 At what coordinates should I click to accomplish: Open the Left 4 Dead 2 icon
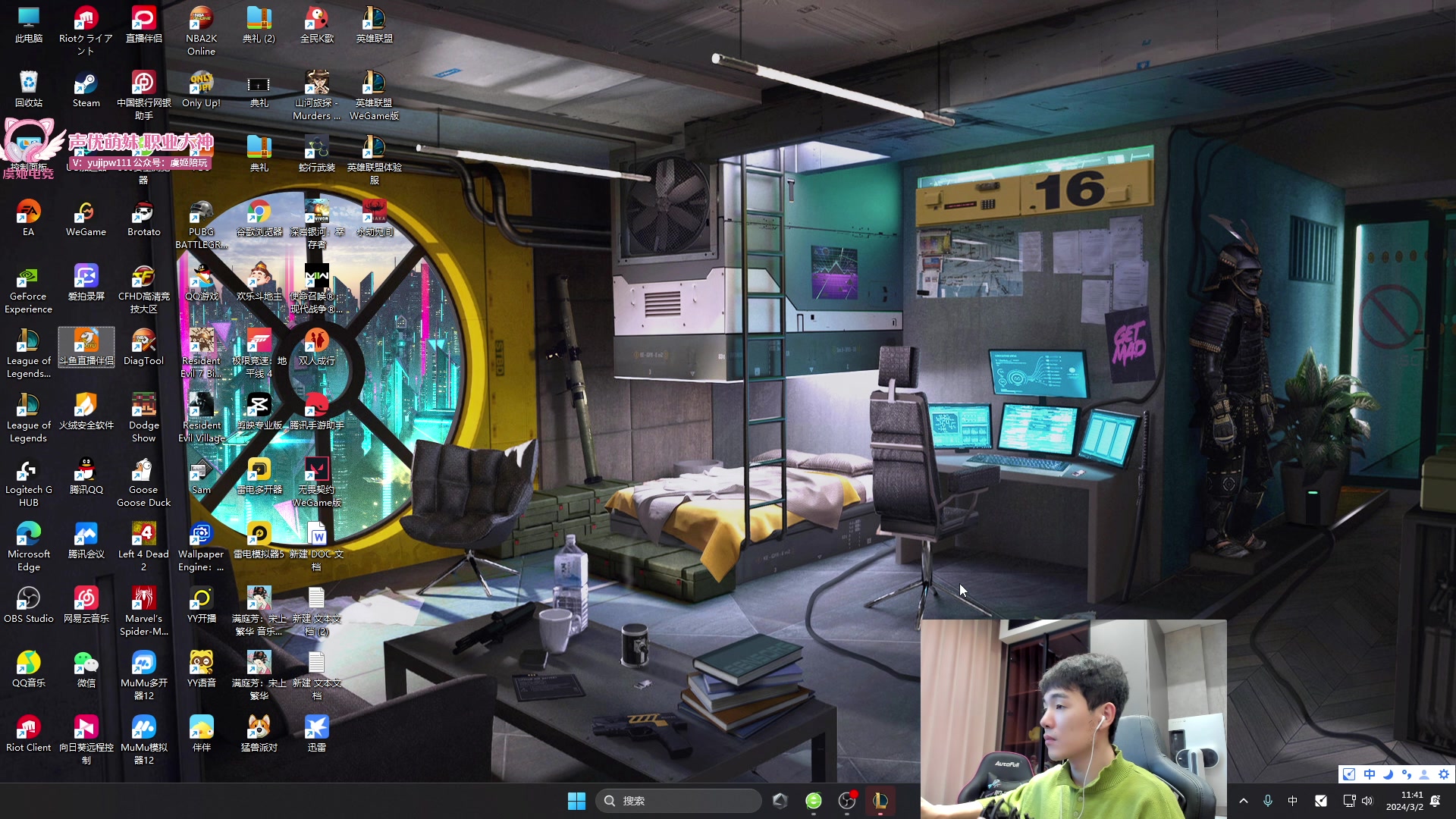143,548
